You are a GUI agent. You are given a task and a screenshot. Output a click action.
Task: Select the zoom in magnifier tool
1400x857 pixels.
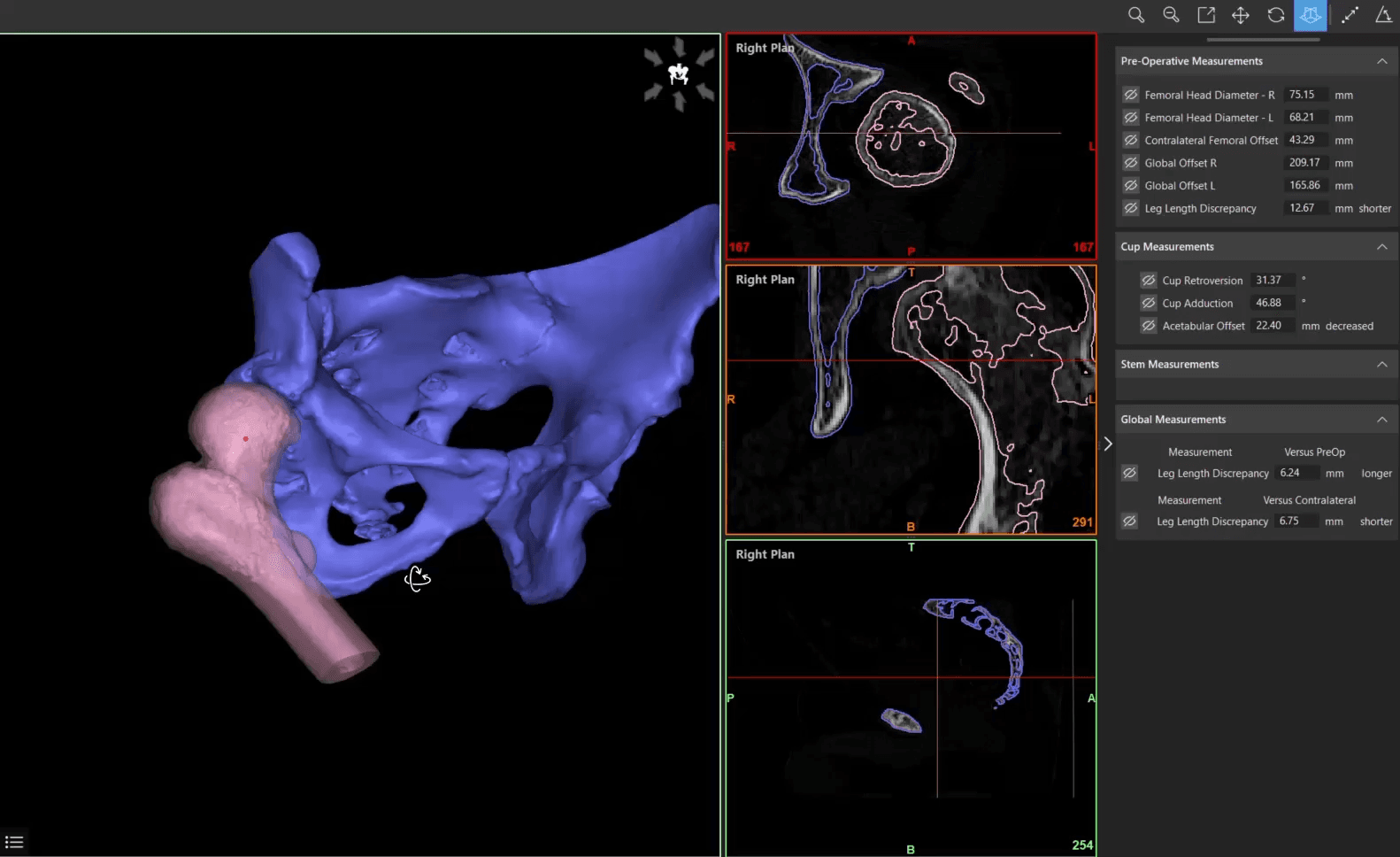pyautogui.click(x=1136, y=15)
